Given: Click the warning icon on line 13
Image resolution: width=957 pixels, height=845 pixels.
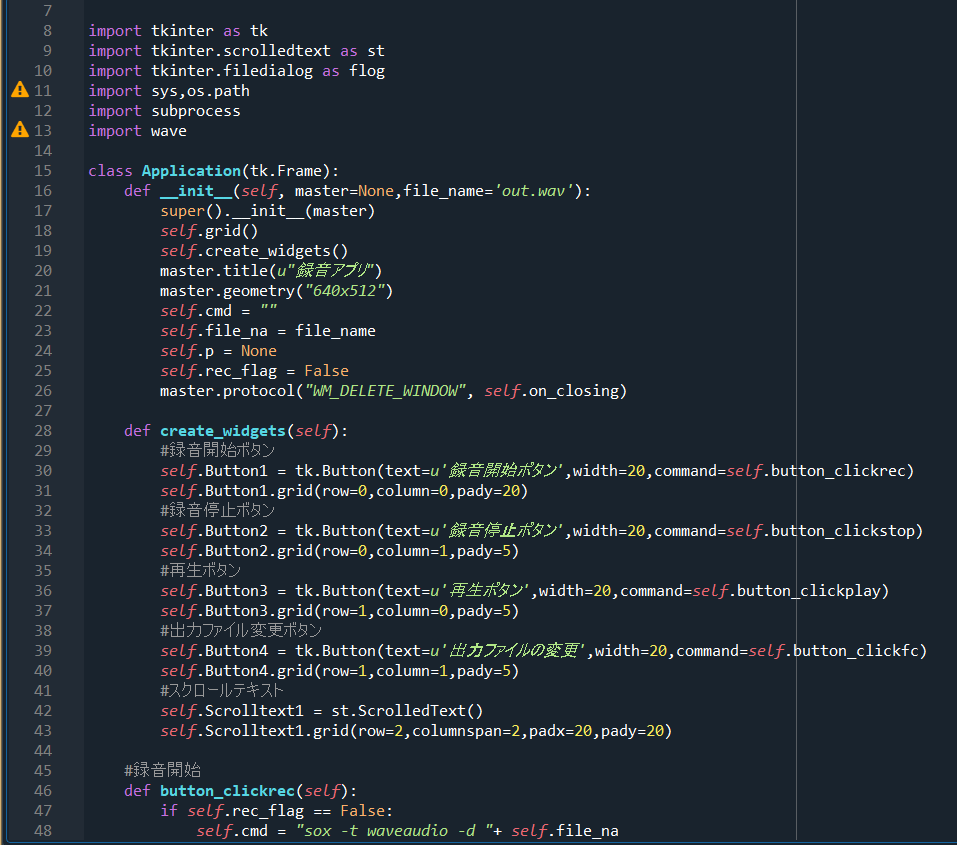Looking at the screenshot, I should coord(20,130).
